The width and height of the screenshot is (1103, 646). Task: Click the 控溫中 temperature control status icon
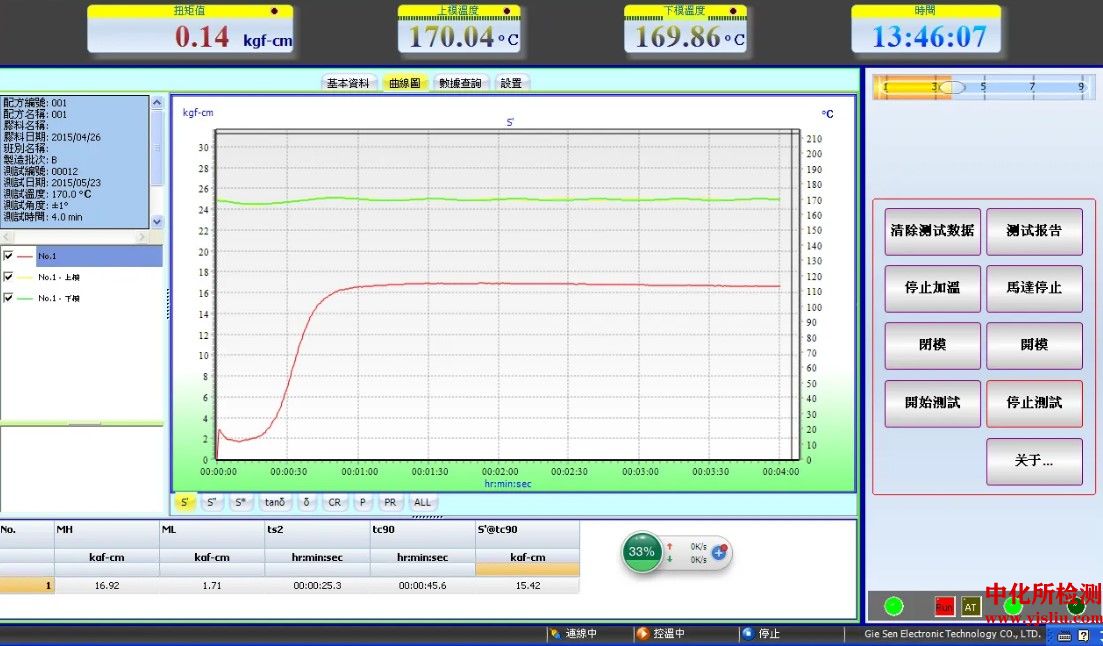(642, 633)
